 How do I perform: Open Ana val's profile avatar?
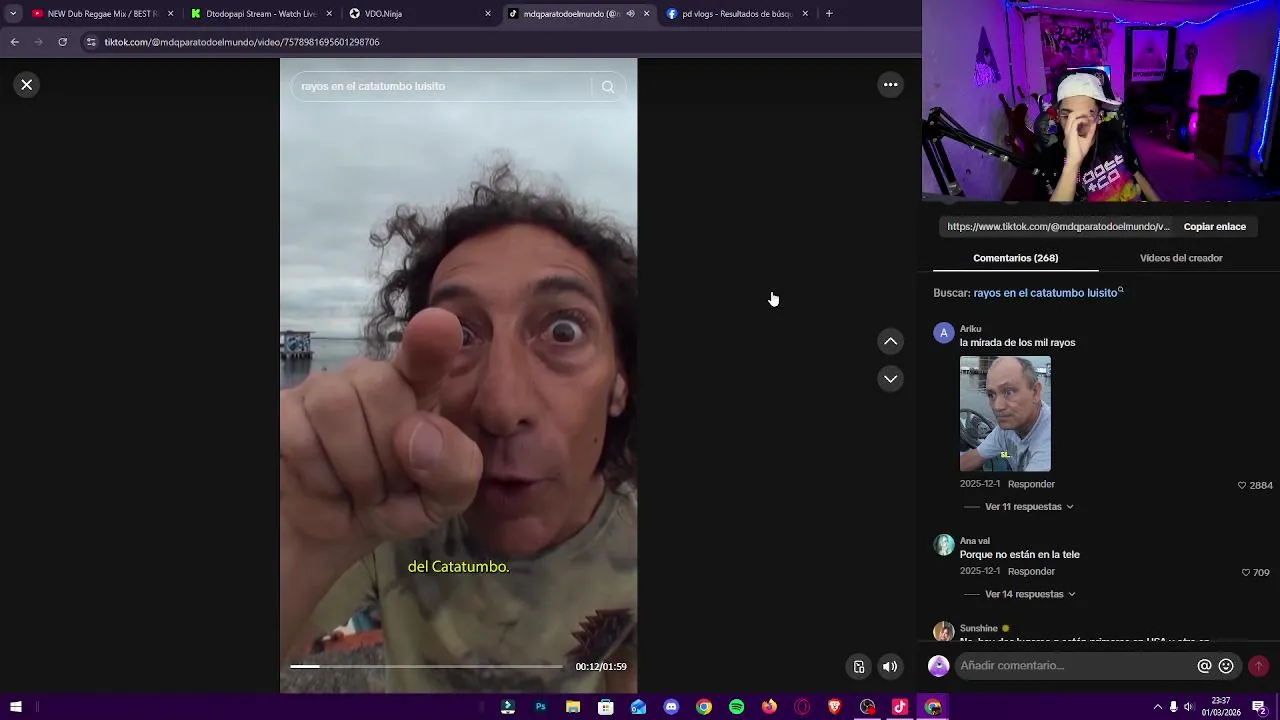[943, 545]
